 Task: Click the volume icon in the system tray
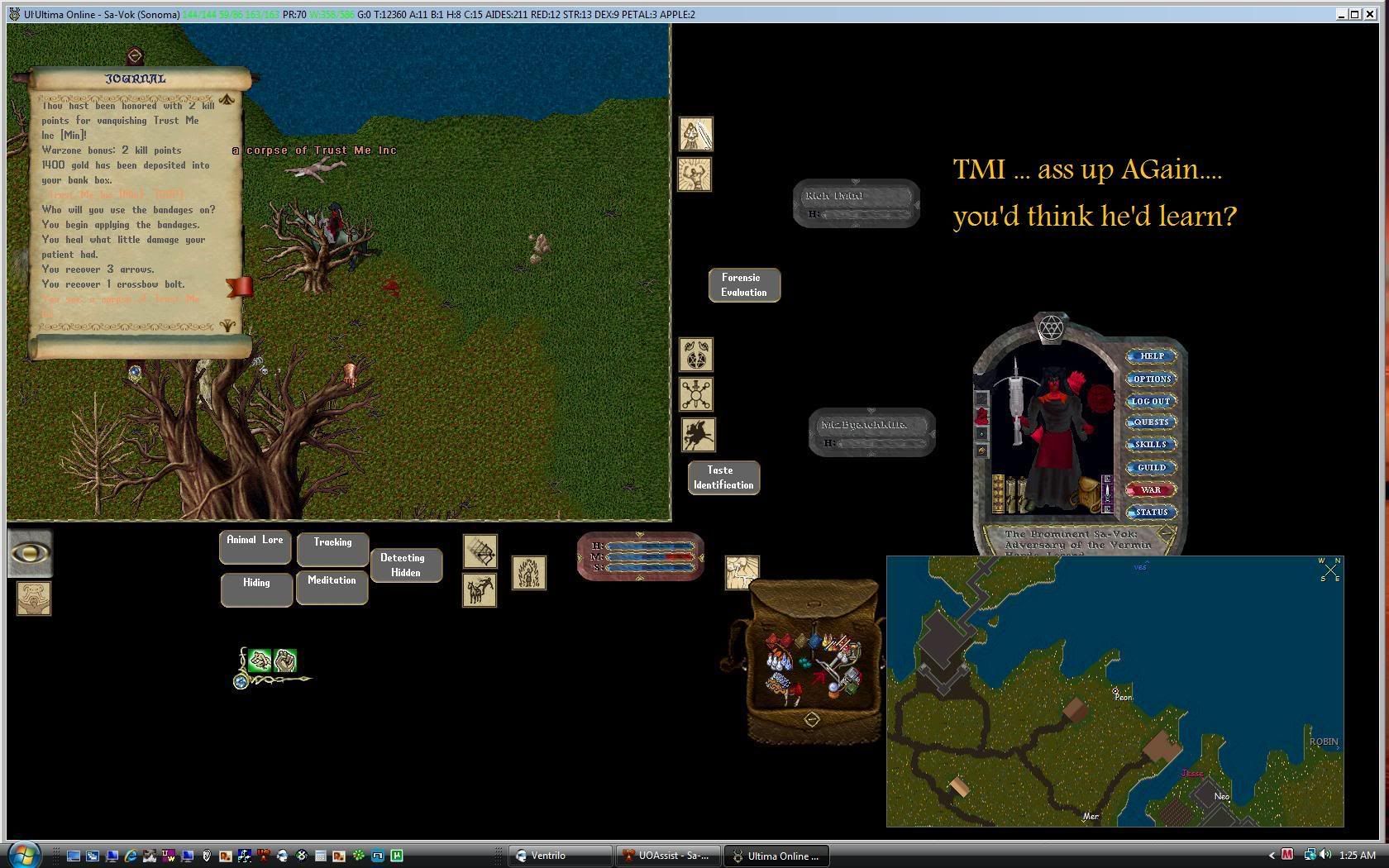pos(1325,855)
